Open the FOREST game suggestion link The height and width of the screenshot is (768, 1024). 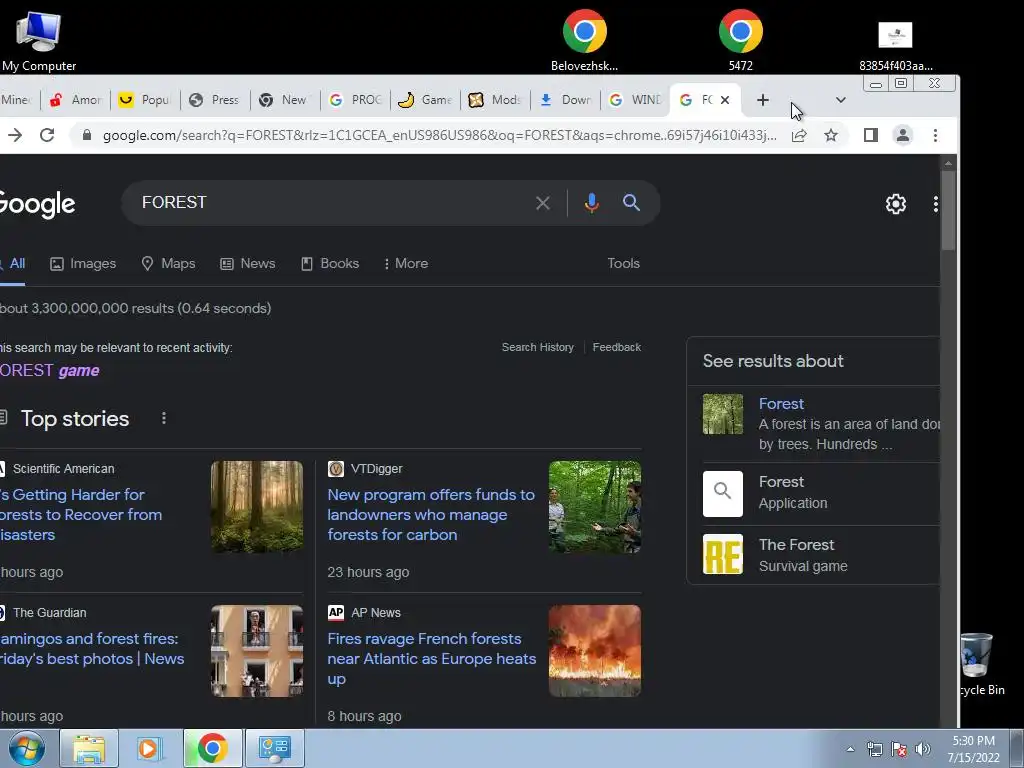[x=50, y=370]
